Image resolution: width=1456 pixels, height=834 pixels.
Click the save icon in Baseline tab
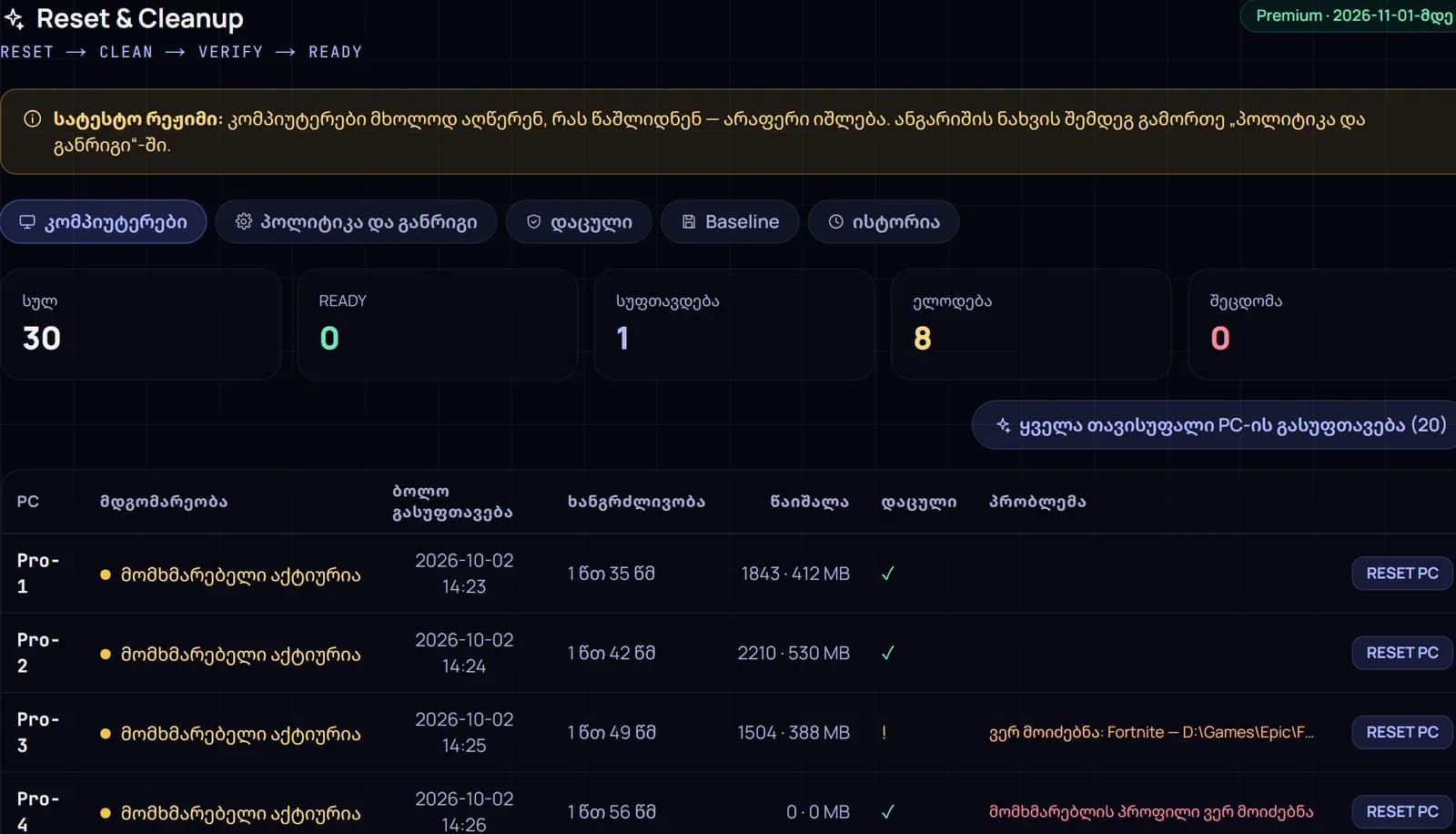(689, 221)
